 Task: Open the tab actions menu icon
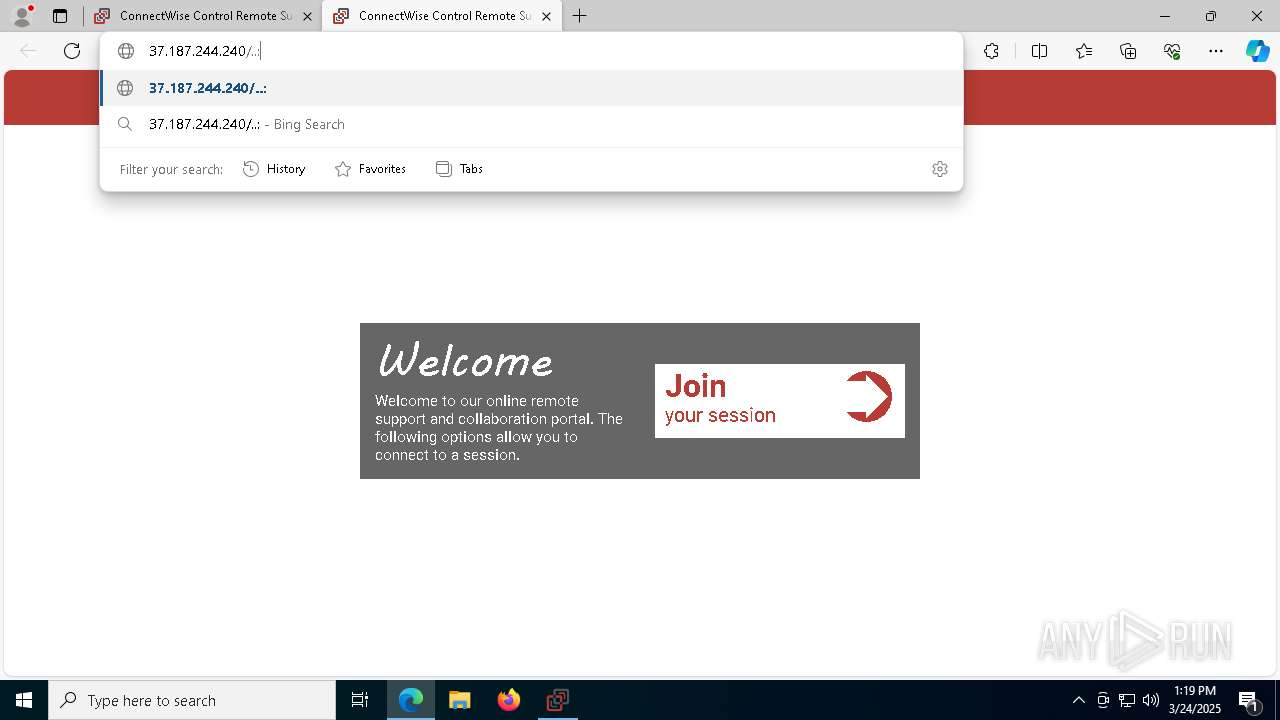60,16
